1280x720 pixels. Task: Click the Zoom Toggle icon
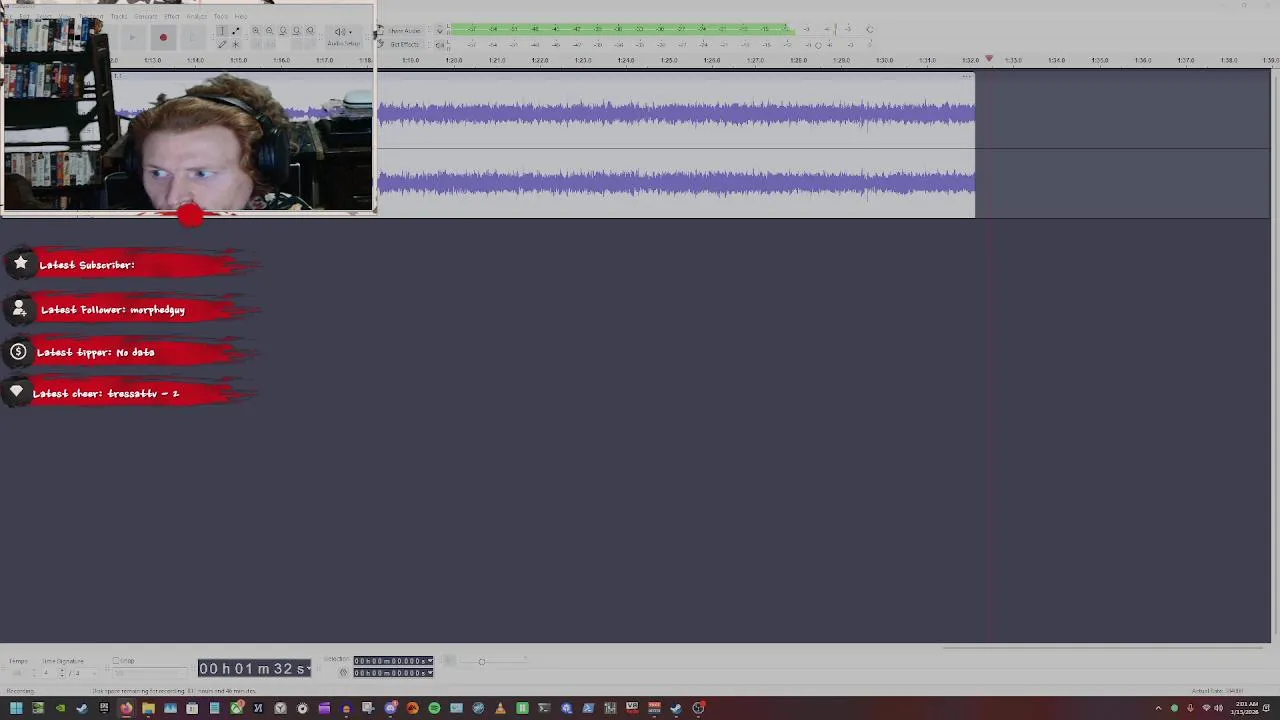coord(310,31)
